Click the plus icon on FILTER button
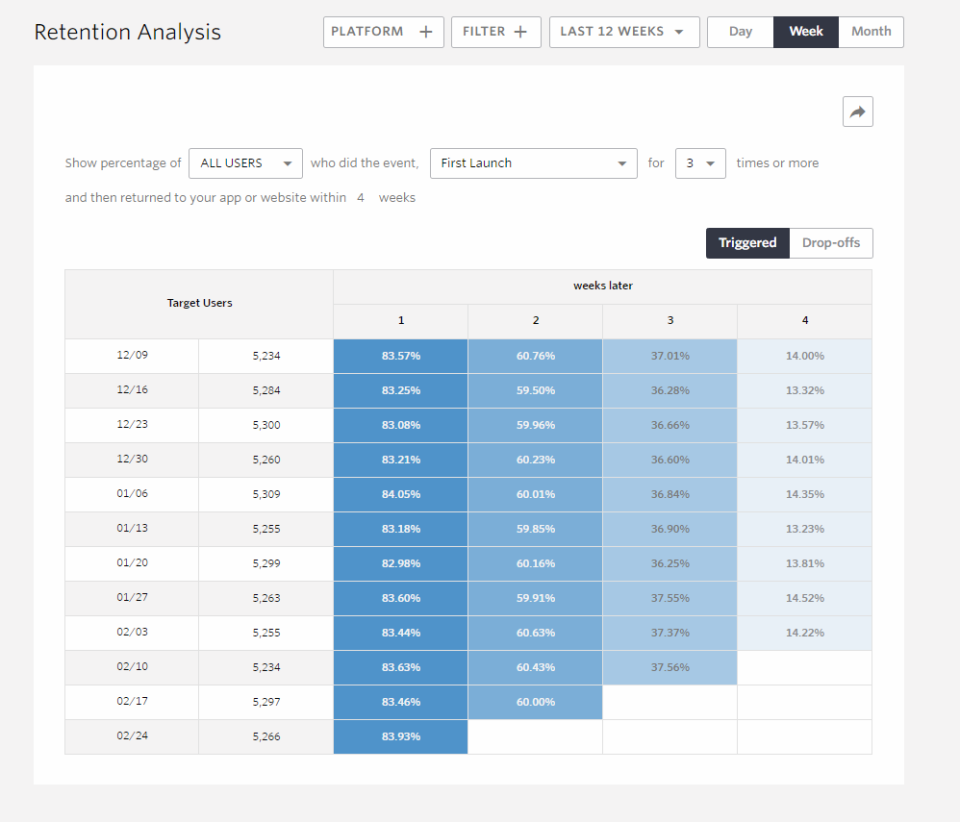960x822 pixels. click(520, 32)
